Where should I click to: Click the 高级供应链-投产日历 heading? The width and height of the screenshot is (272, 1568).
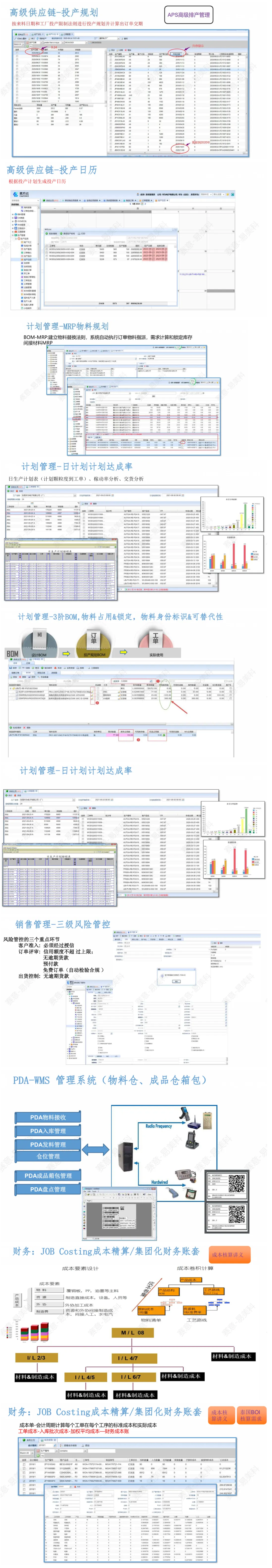[52, 170]
